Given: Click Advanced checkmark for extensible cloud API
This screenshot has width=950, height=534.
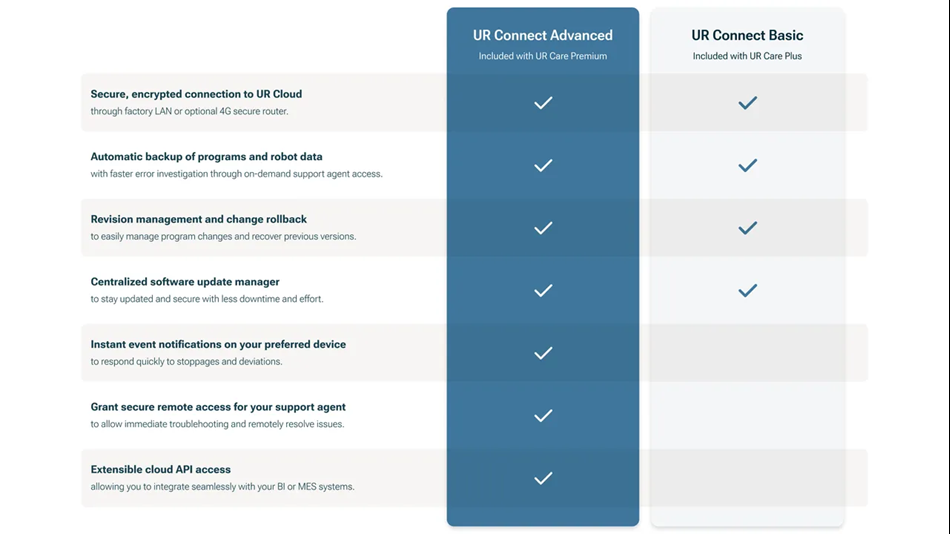Looking at the screenshot, I should tap(543, 478).
